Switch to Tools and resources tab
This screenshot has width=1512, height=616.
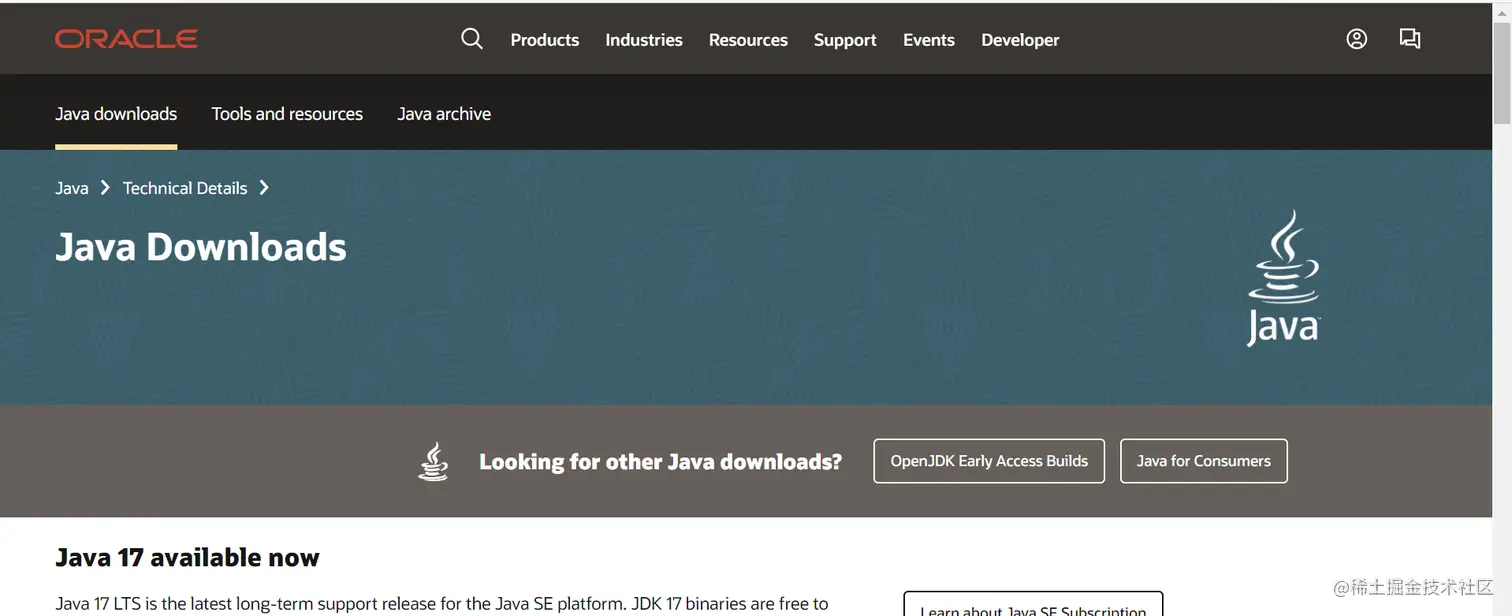287,114
